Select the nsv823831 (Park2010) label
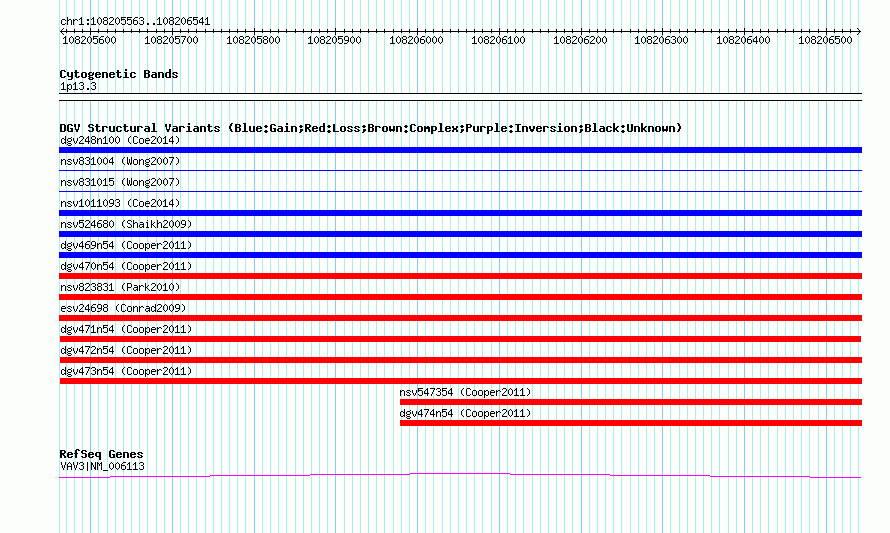 coord(120,287)
